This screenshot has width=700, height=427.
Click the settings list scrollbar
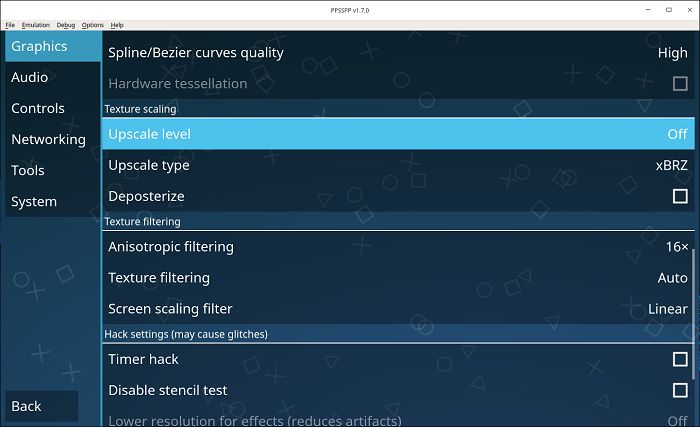click(693, 314)
